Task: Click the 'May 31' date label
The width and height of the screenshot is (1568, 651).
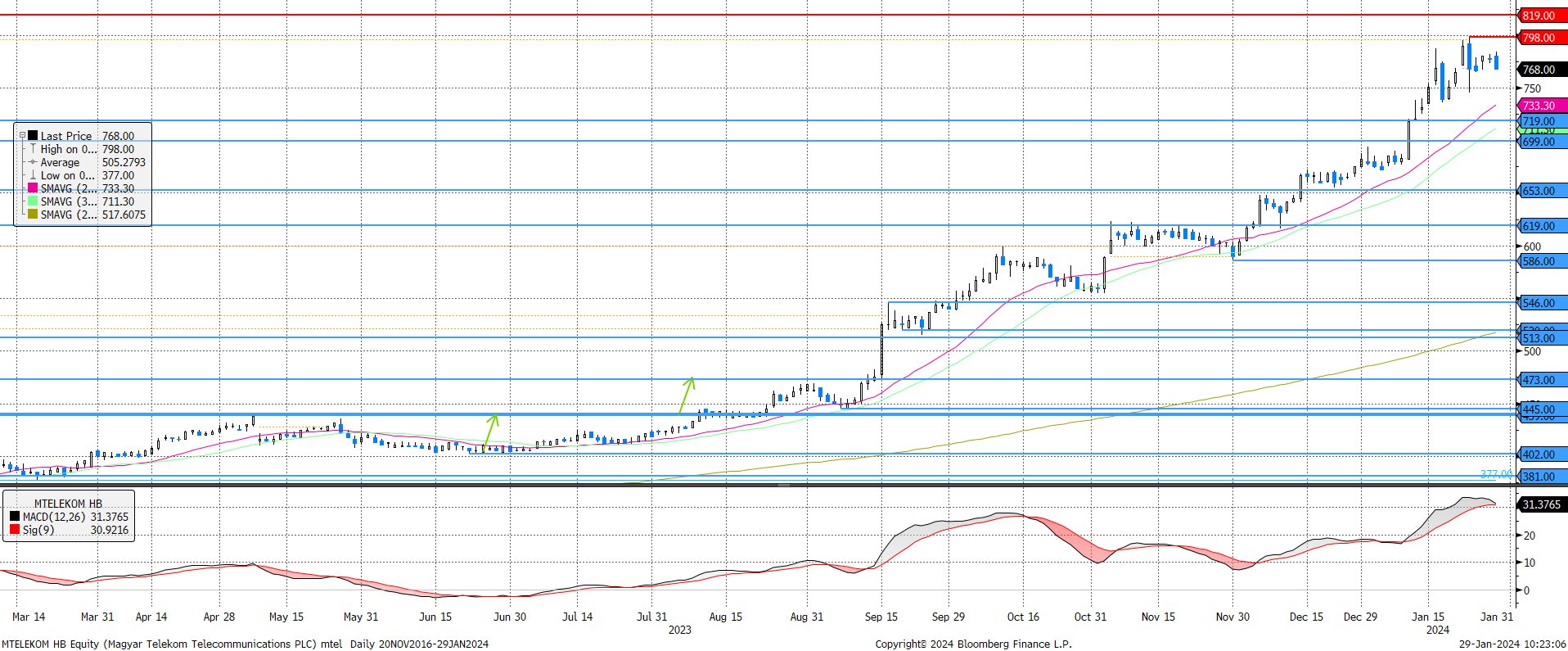Action: point(361,617)
